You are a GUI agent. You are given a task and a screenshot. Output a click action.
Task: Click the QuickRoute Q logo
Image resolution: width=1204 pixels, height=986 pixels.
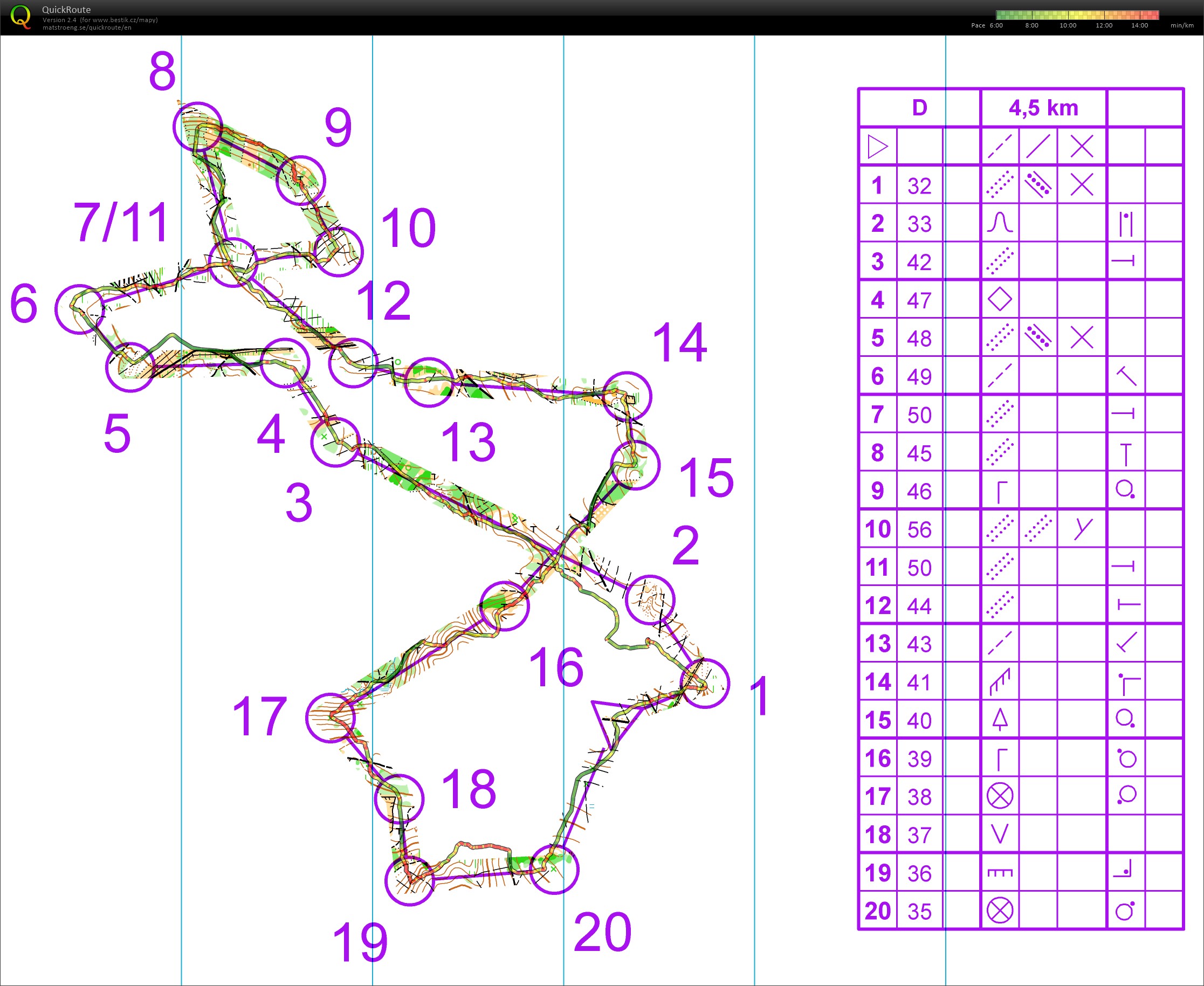pos(20,17)
